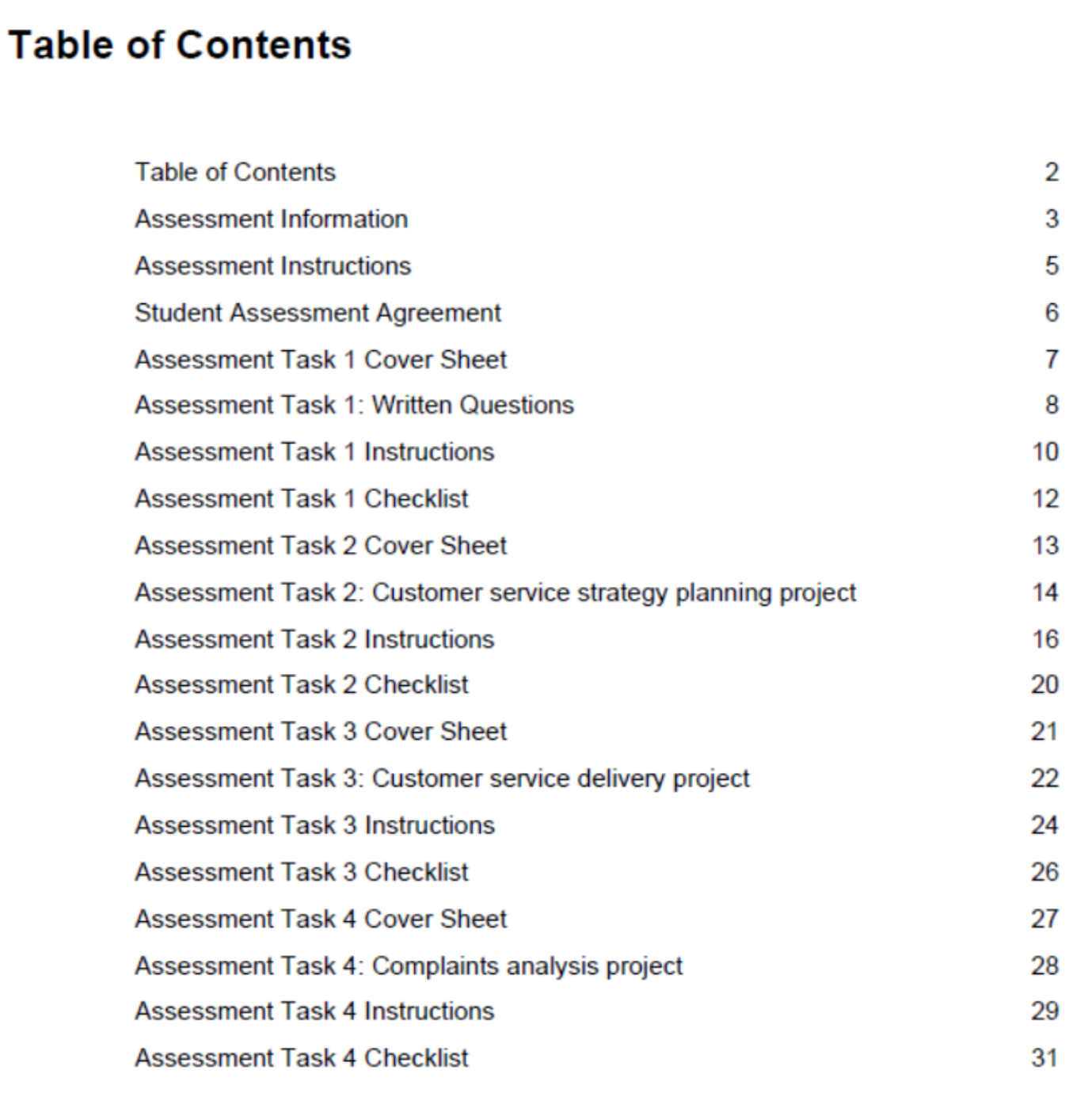Image resolution: width=1092 pixels, height=1093 pixels.
Task: Open the Assessment Task 1 Checklist entry
Action: tap(302, 498)
